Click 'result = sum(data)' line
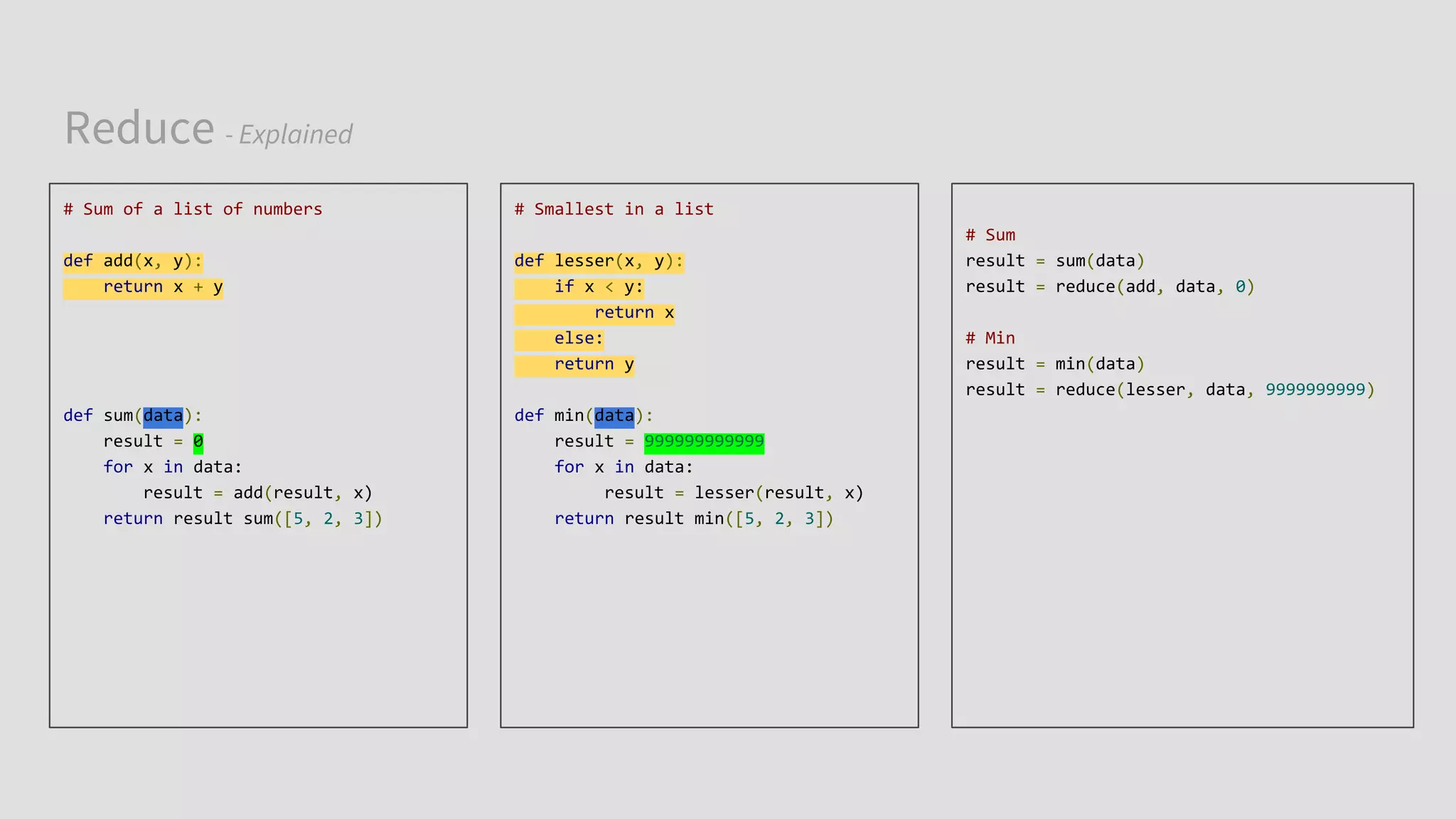Viewport: 1456px width, 819px height. 1055,261
